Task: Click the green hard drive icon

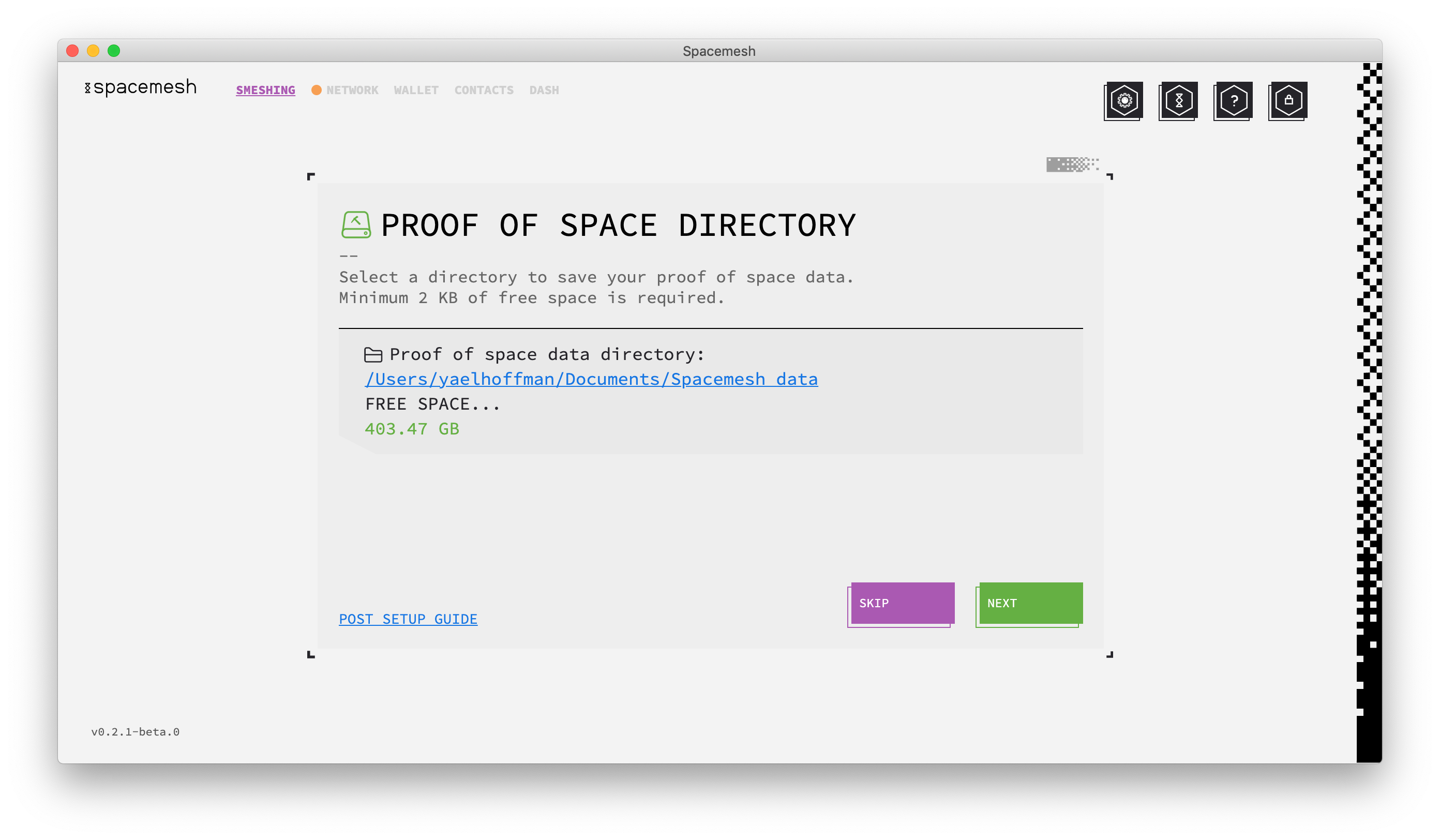Action: point(356,224)
